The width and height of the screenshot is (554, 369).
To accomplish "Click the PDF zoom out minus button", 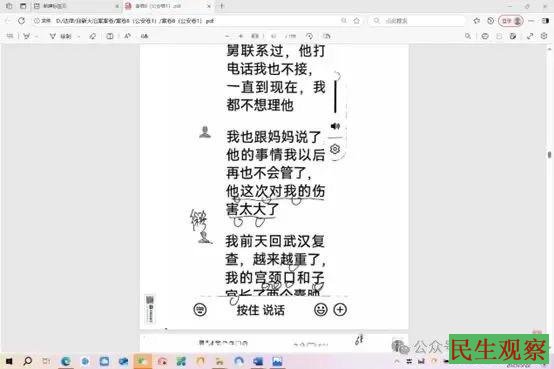I will tap(227, 36).
